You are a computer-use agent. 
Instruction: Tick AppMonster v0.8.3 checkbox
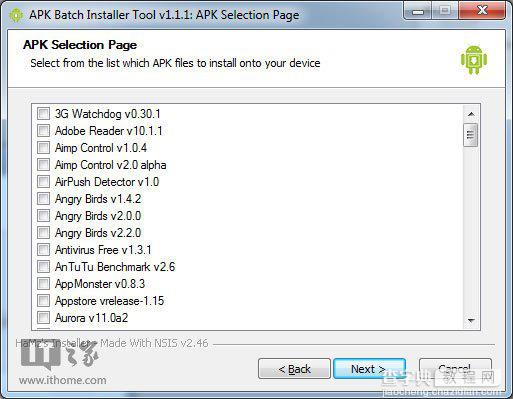click(43, 283)
